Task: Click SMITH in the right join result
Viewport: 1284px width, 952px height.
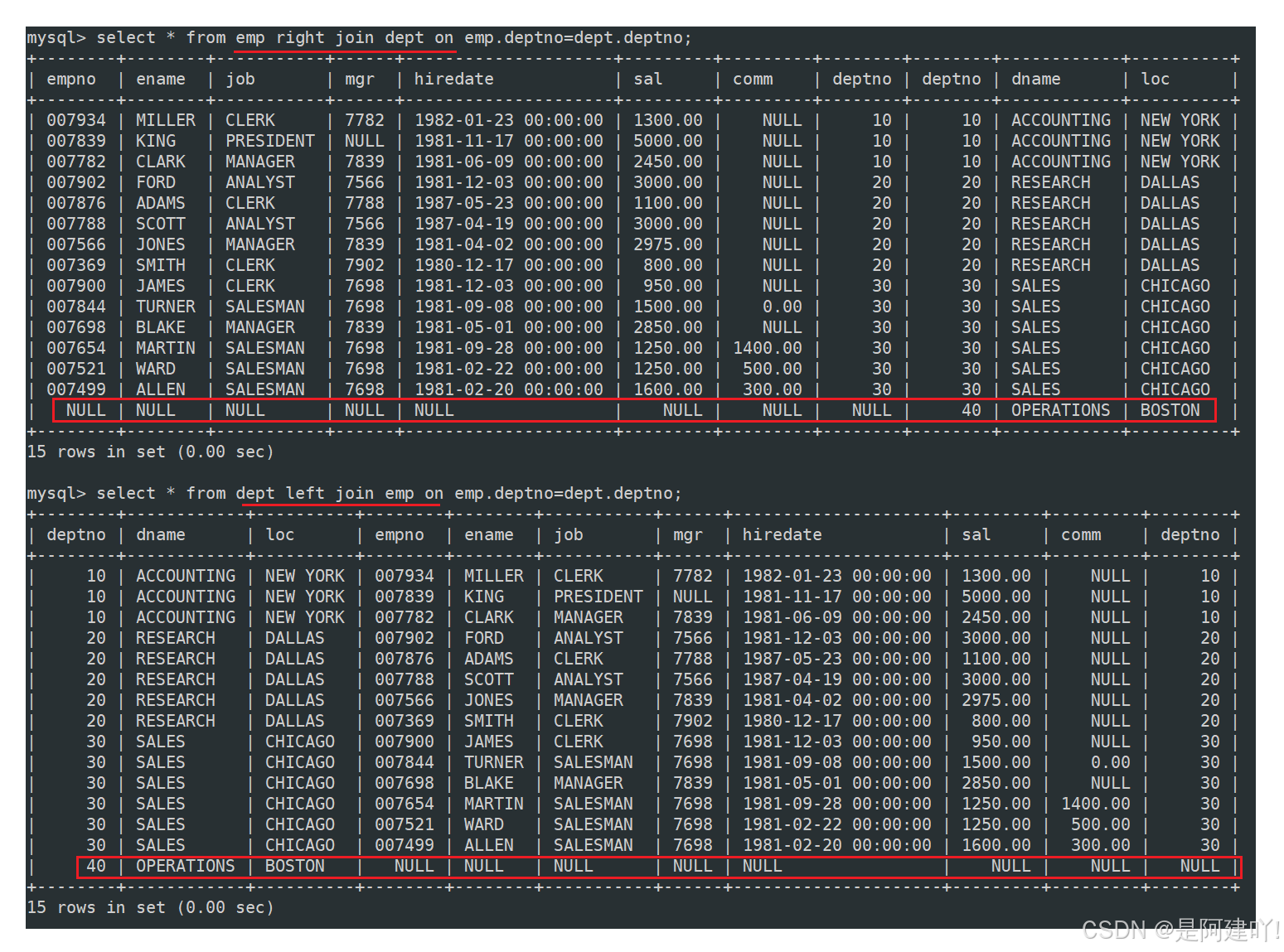Action: [161, 266]
